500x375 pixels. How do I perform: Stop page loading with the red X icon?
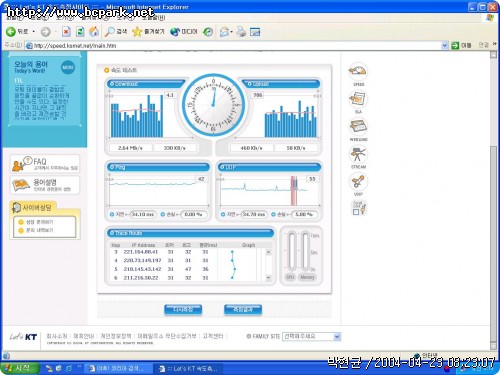click(66, 32)
